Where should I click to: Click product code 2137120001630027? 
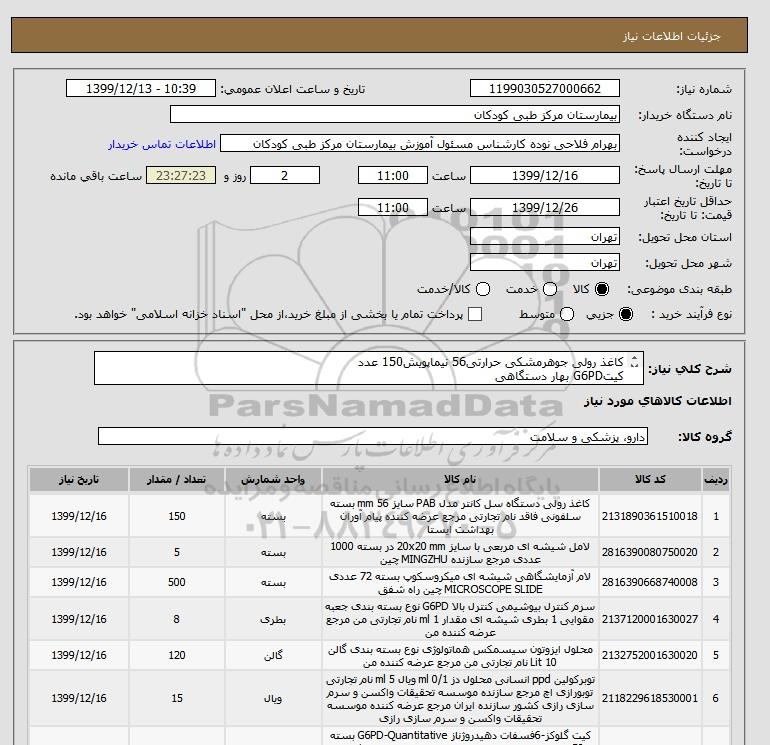click(x=650, y=619)
